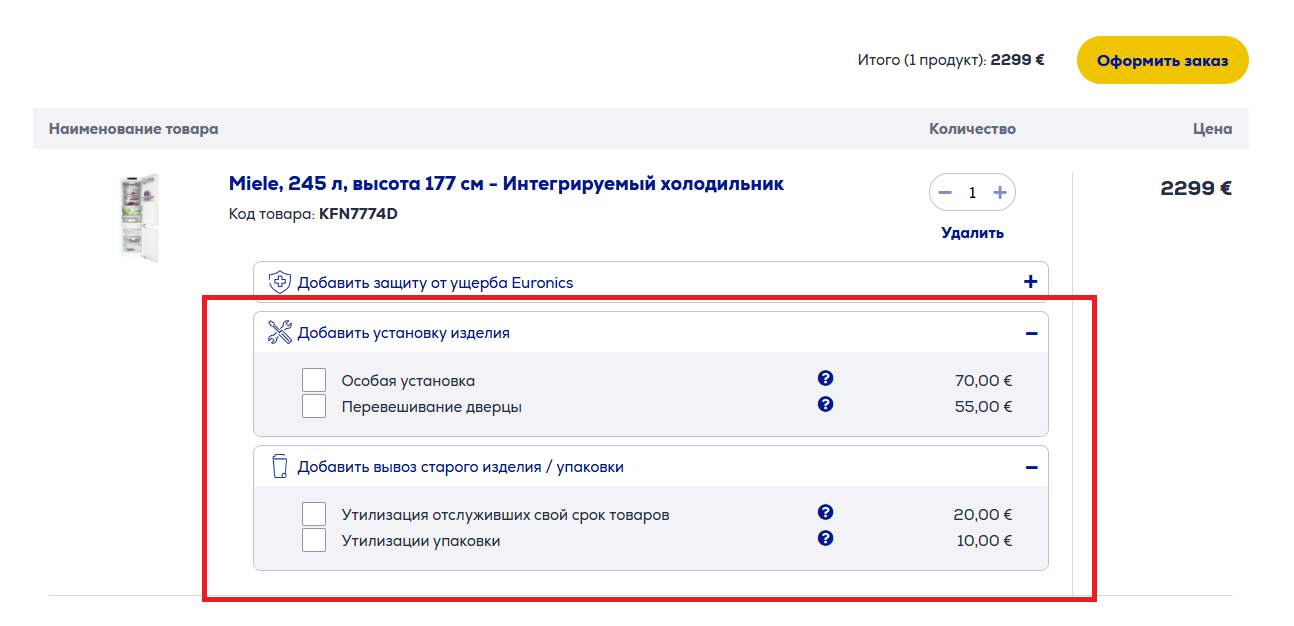Click the Наименование товара column header

click(x=133, y=129)
